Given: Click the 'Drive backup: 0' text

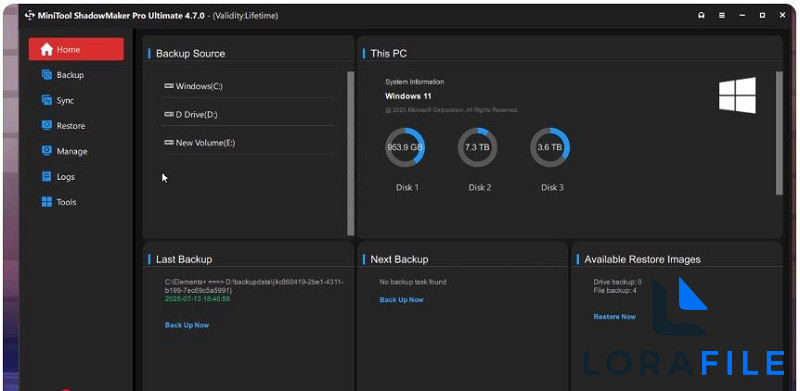Looking at the screenshot, I should point(617,282).
